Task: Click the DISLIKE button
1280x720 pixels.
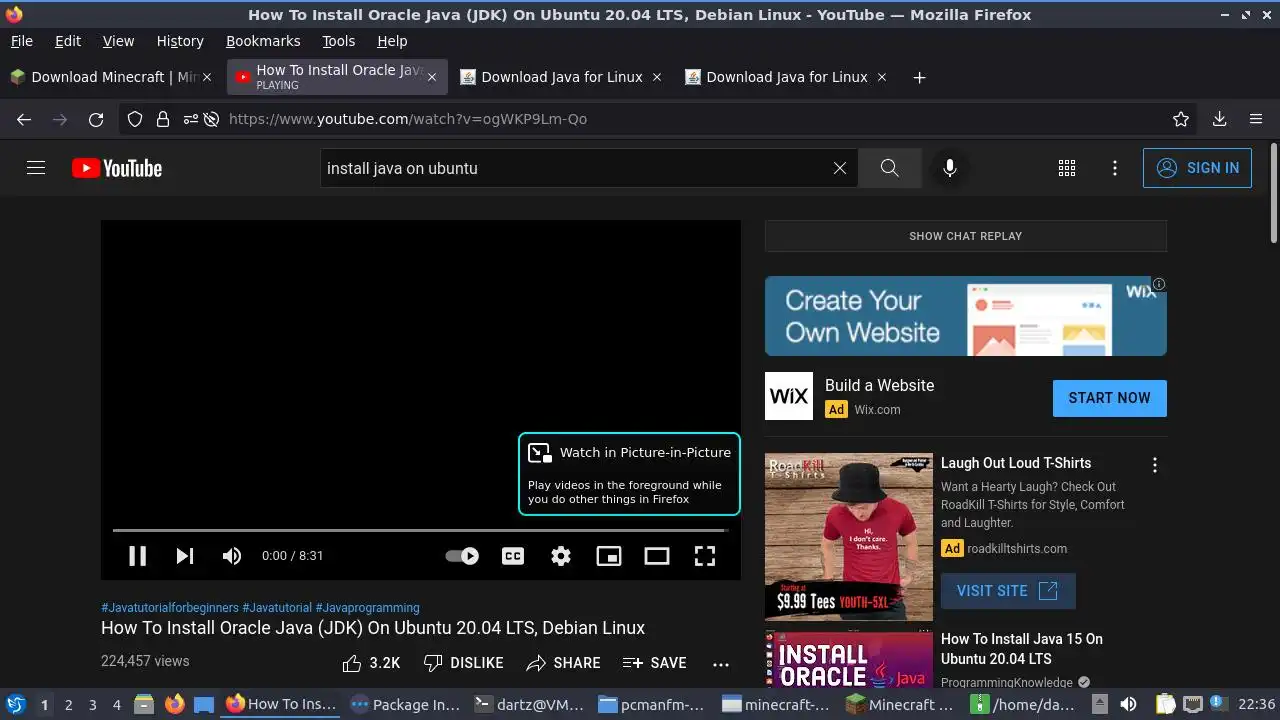Action: point(463,663)
